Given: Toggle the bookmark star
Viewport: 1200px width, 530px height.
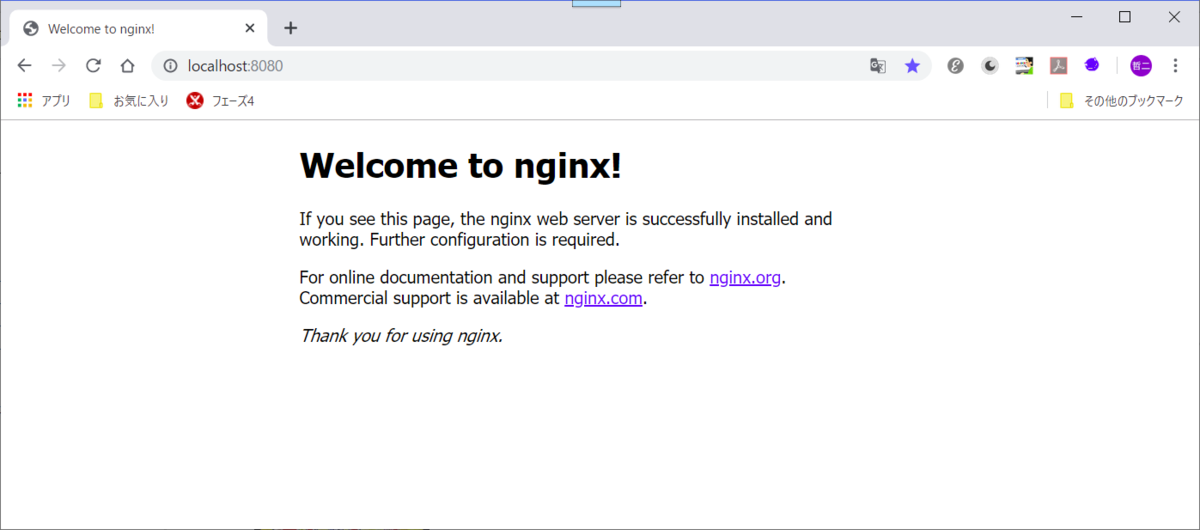Looking at the screenshot, I should point(912,66).
